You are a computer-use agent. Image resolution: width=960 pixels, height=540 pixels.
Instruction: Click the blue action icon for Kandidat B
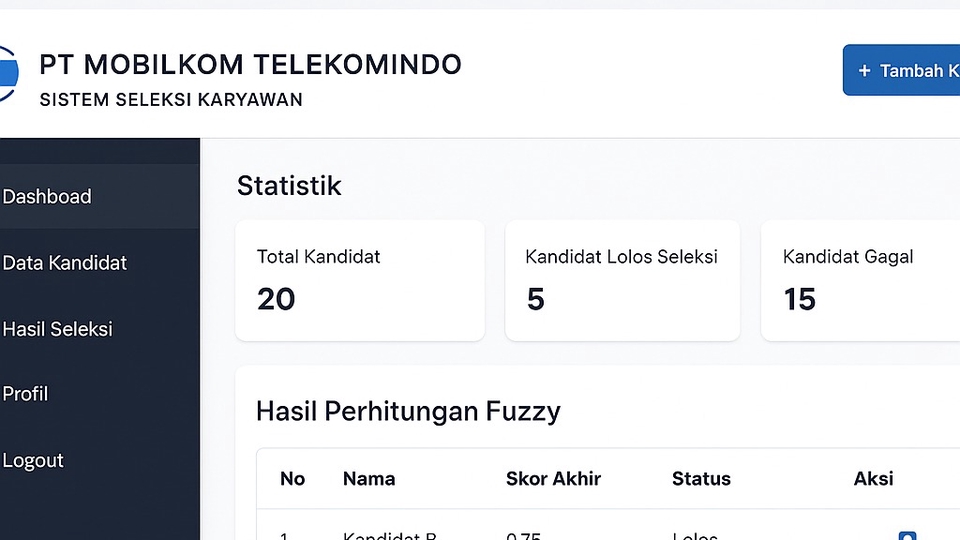coord(907,536)
